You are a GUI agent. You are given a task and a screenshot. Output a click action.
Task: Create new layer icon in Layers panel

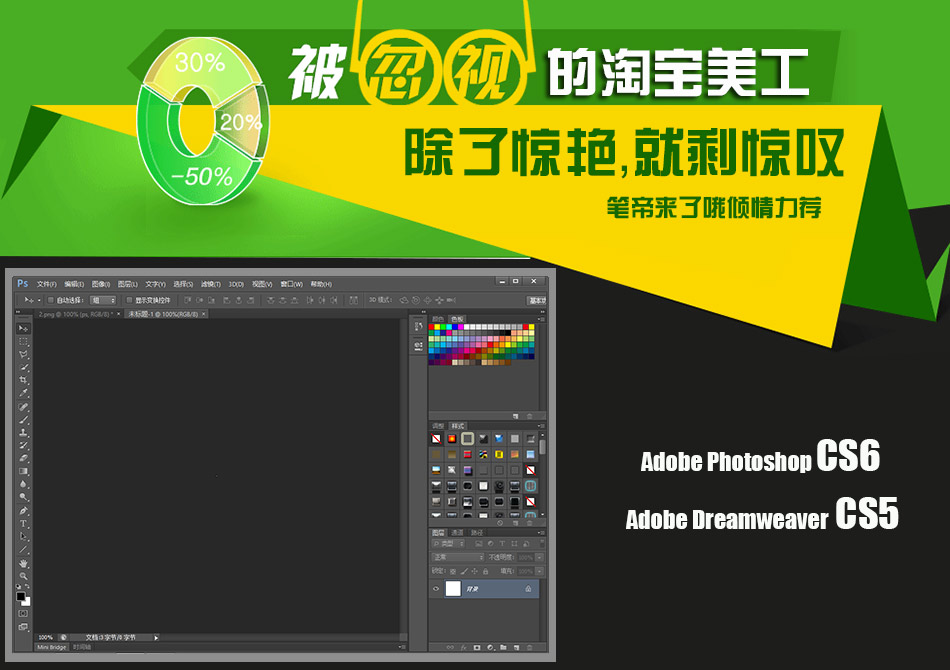point(516,648)
